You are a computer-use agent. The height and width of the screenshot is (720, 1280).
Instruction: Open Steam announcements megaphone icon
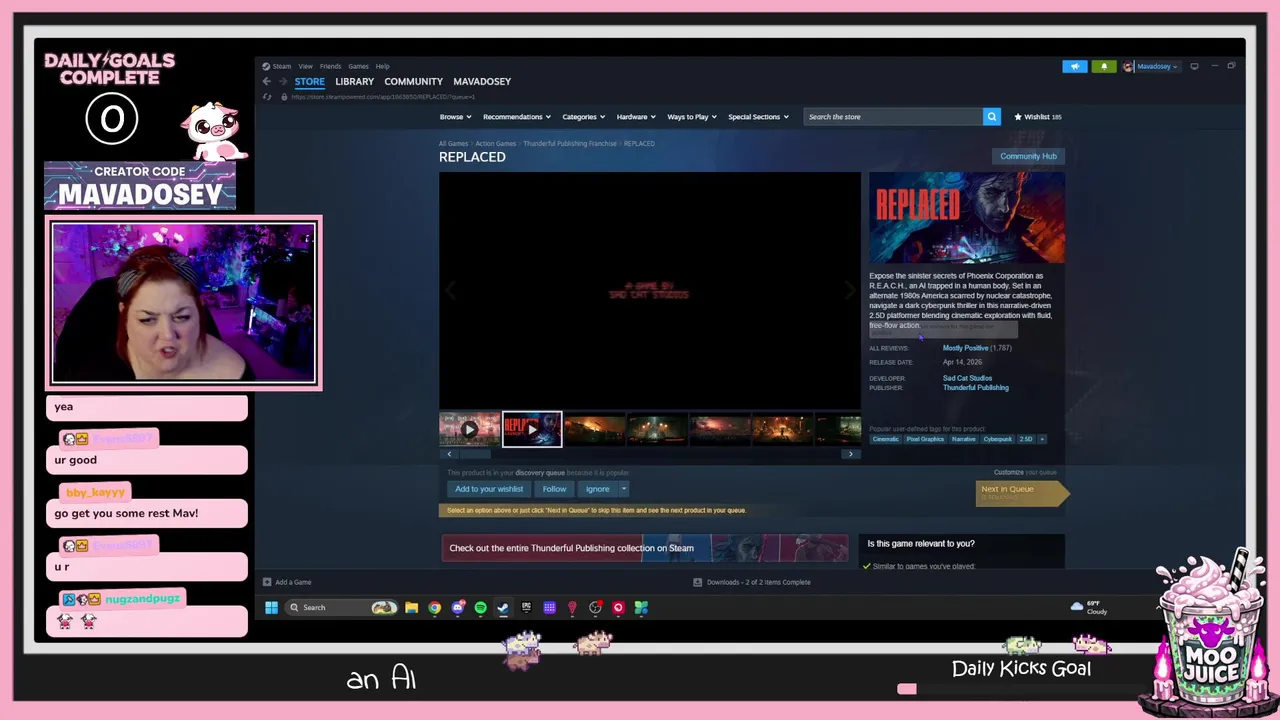tap(1075, 66)
